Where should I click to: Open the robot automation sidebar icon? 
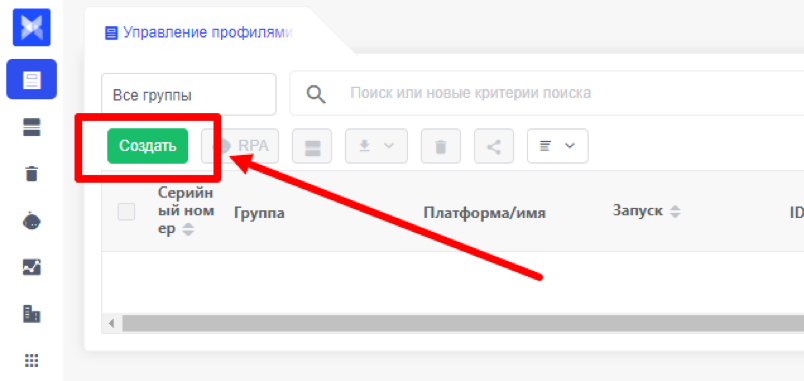(32, 221)
